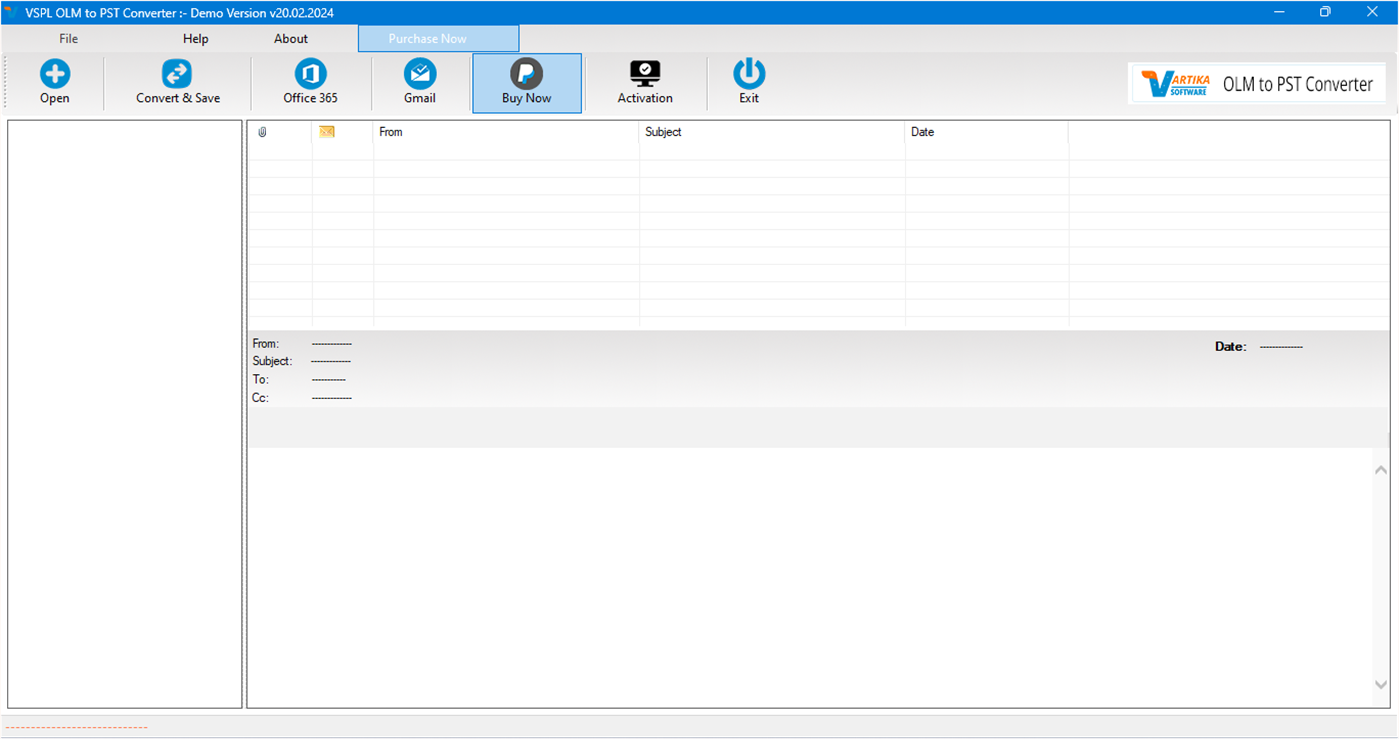Click the application icon in the title bar

point(10,12)
